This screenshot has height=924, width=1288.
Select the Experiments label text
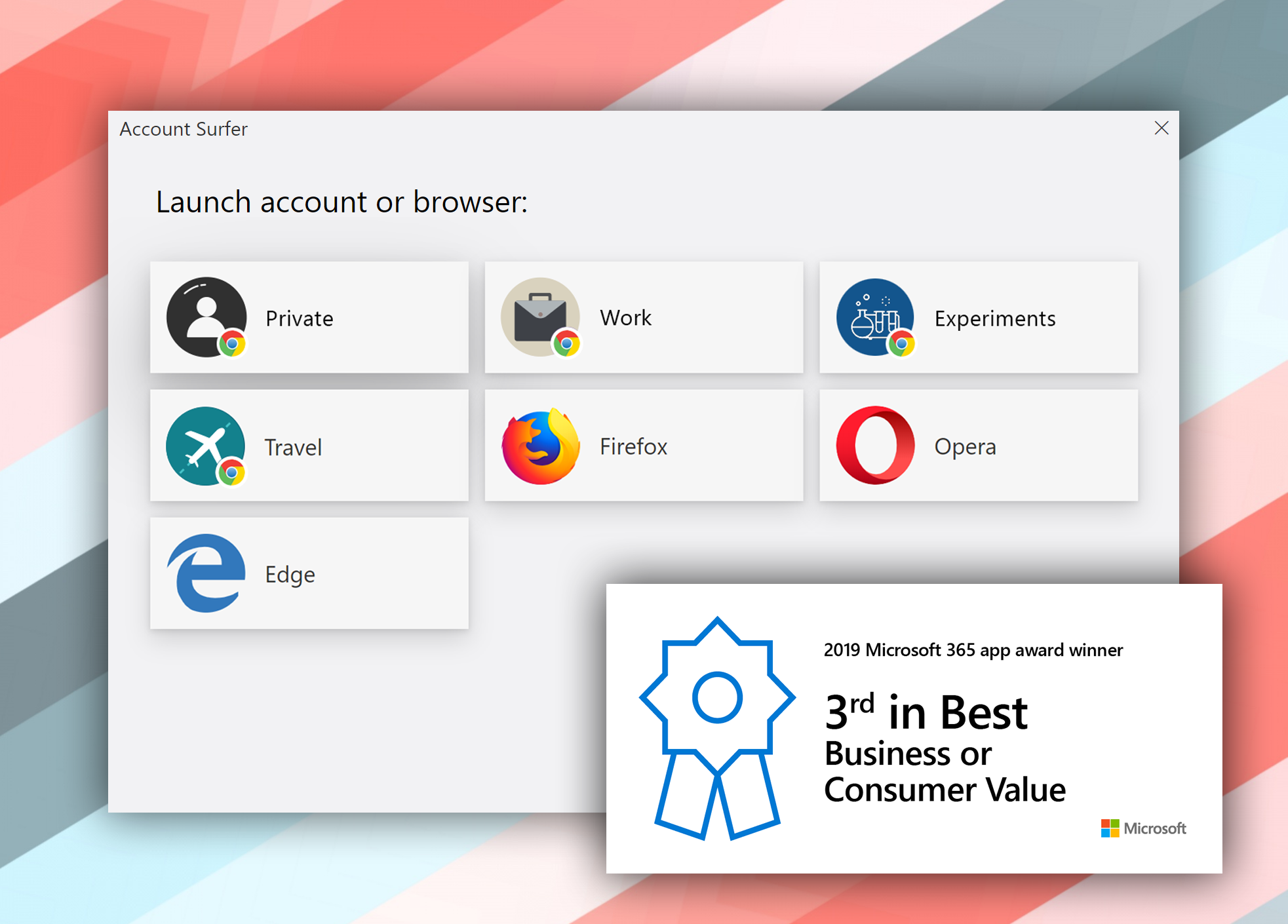994,318
